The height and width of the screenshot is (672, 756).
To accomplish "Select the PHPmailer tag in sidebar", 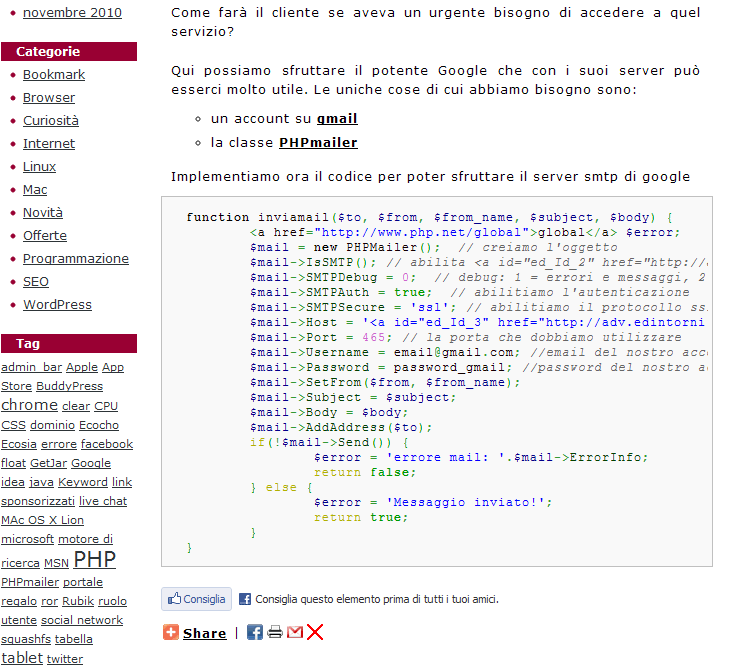I will tap(30, 582).
